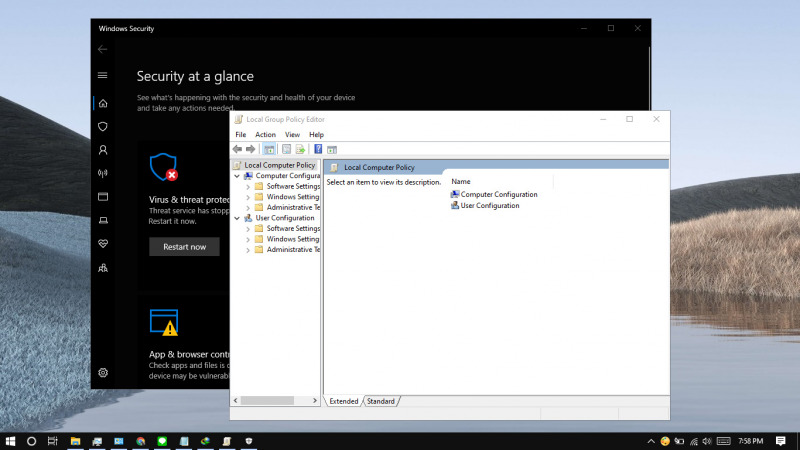Click the App & browser control heading
Image resolution: width=800 pixels, height=450 pixels.
[x=189, y=355]
